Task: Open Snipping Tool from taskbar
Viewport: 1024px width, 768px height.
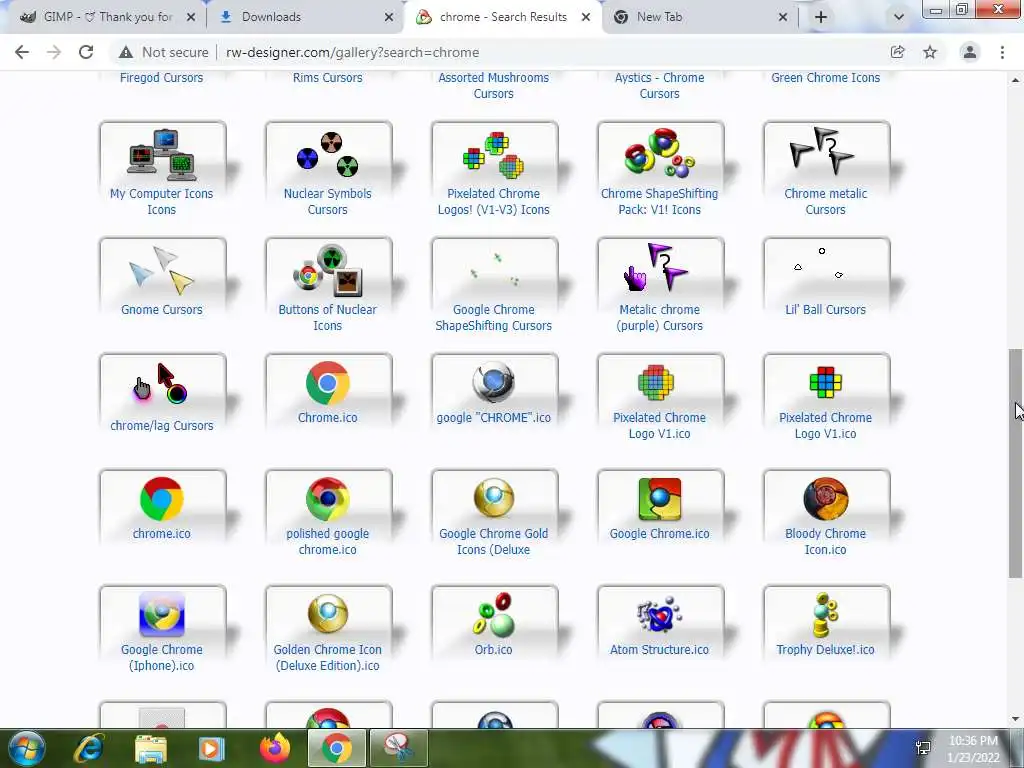Action: 399,748
